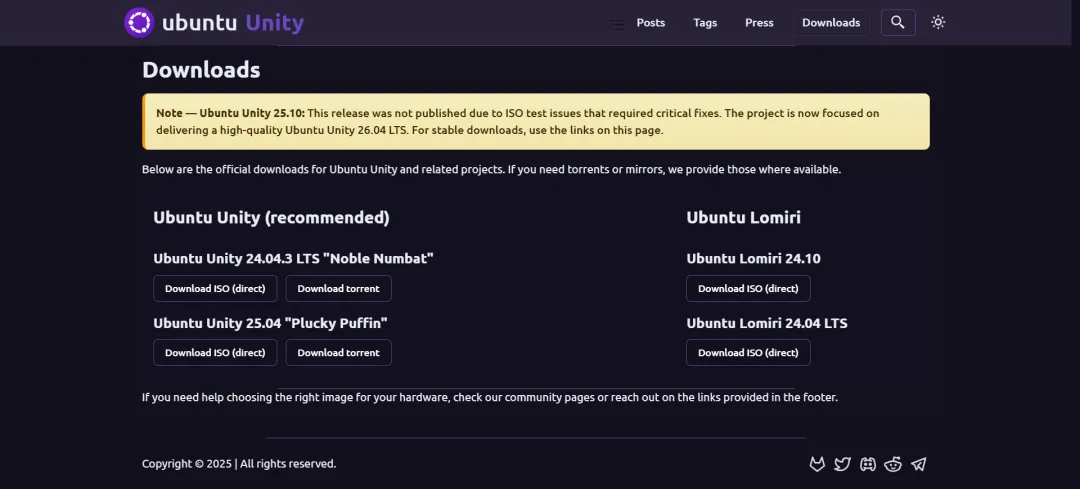This screenshot has height=489, width=1080.
Task: Open the Press menu item
Action: (759, 23)
